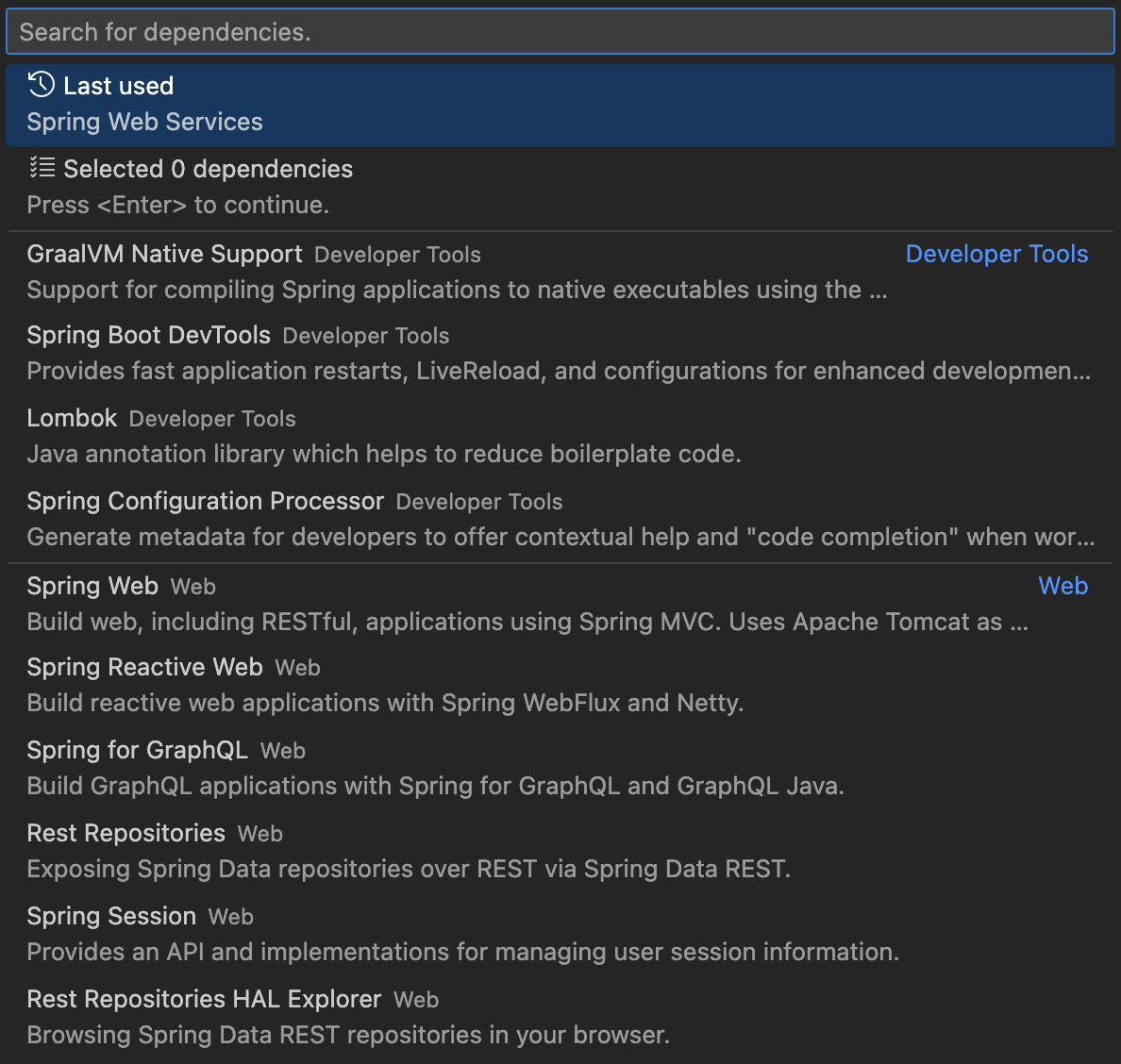Viewport: 1121px width, 1064px height.
Task: Click the blue Developer Tools group label
Action: [996, 255]
